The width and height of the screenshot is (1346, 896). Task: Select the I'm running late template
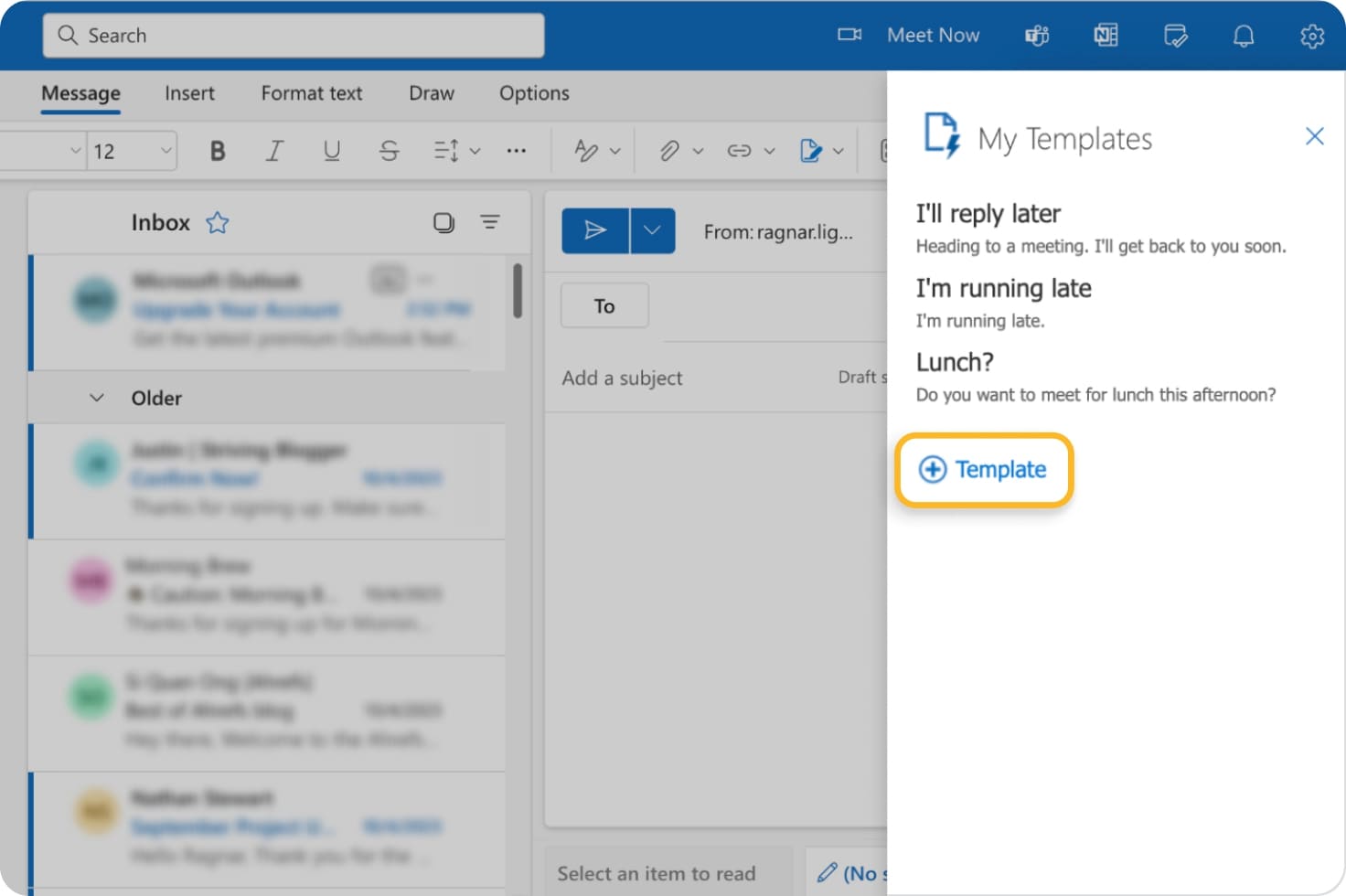[x=1003, y=288]
